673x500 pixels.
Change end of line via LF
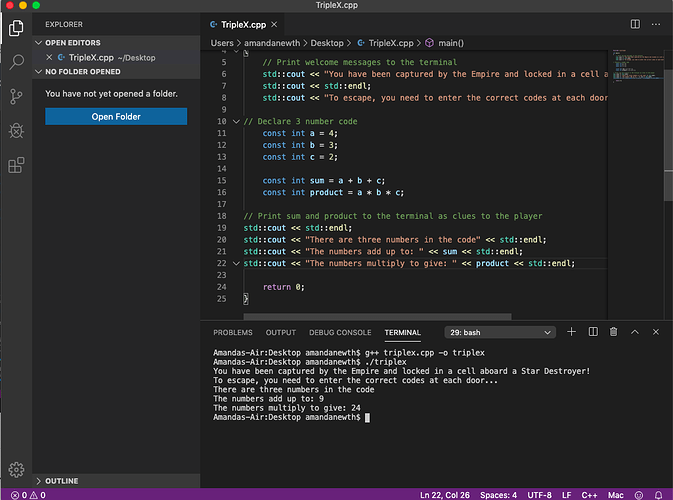click(x=567, y=495)
